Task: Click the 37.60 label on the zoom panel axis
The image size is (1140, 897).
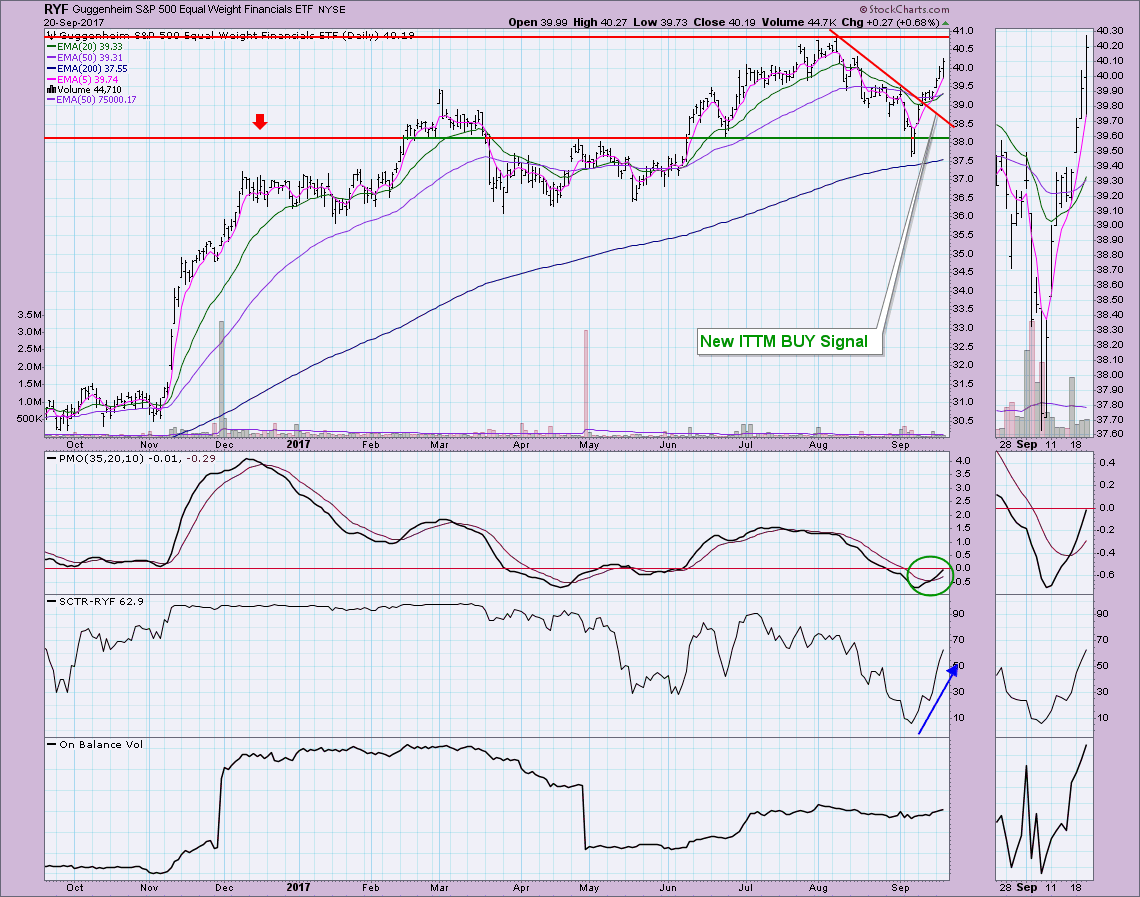Action: tap(1109, 434)
